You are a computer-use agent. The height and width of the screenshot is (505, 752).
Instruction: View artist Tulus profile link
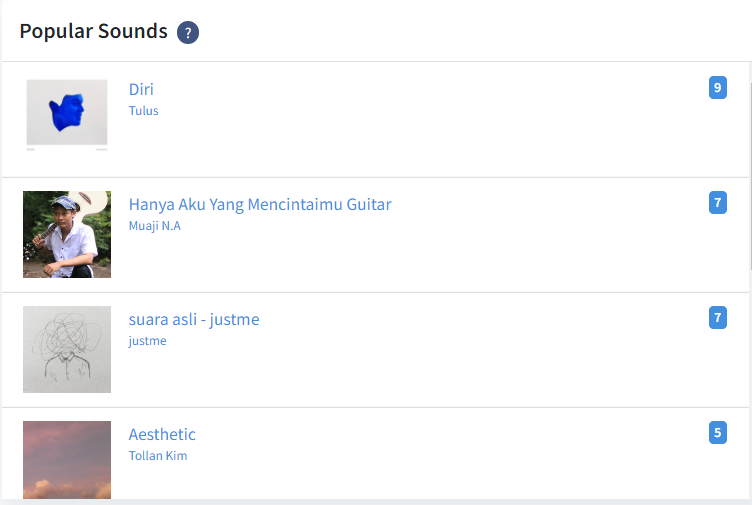(x=144, y=111)
